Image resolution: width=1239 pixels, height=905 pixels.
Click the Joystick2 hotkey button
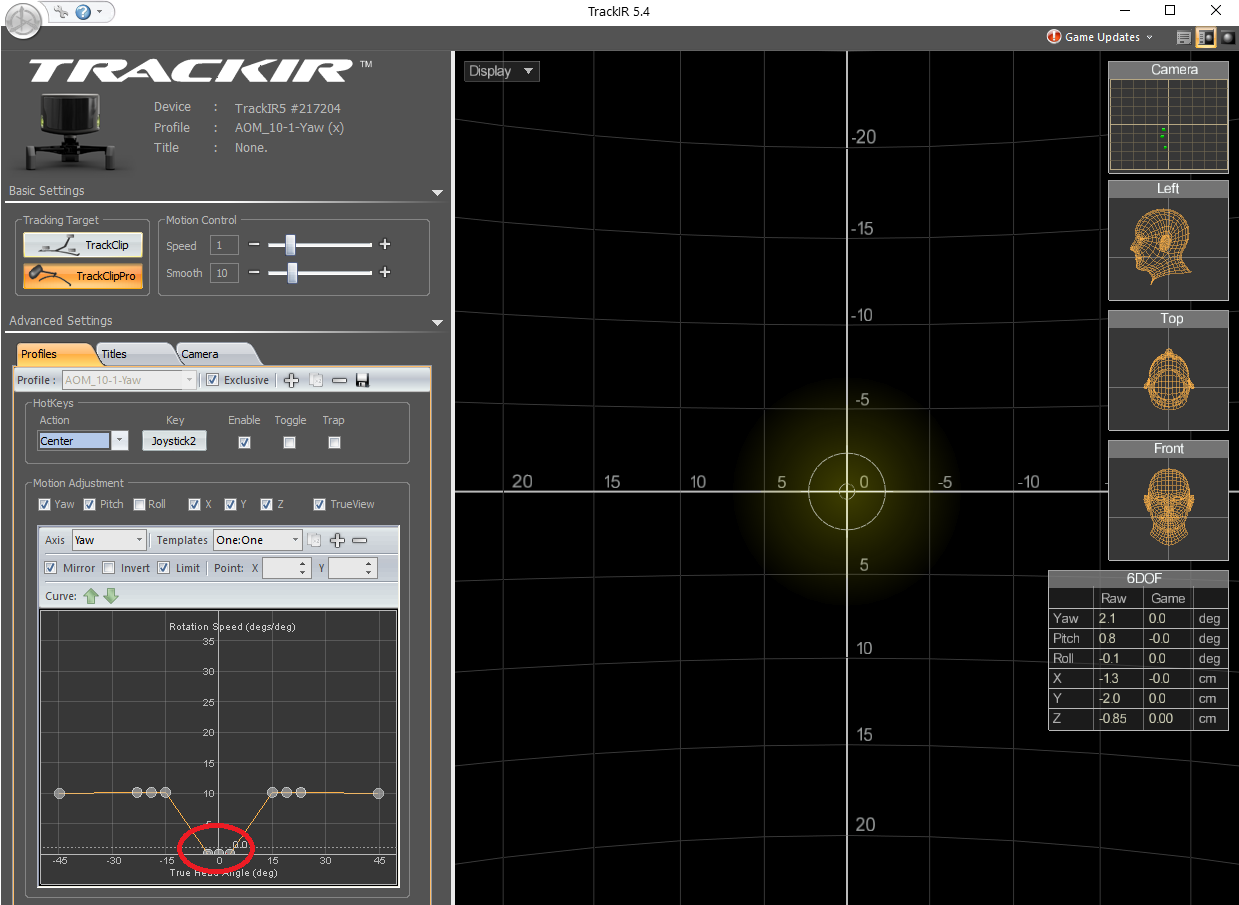click(174, 441)
